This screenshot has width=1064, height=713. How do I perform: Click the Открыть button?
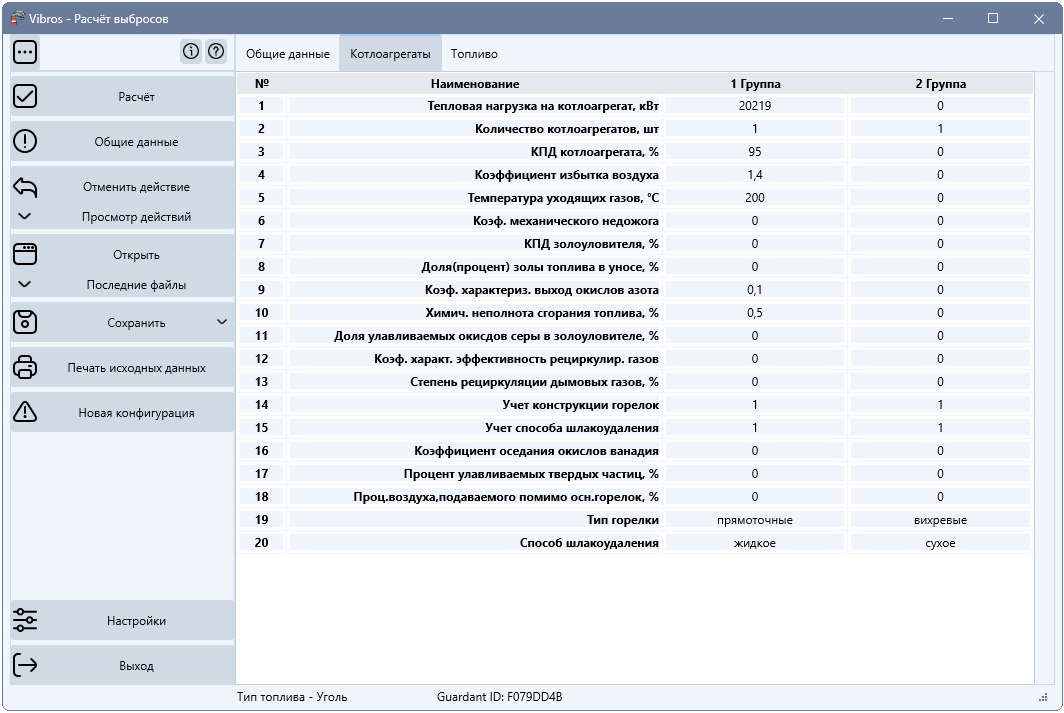click(136, 254)
